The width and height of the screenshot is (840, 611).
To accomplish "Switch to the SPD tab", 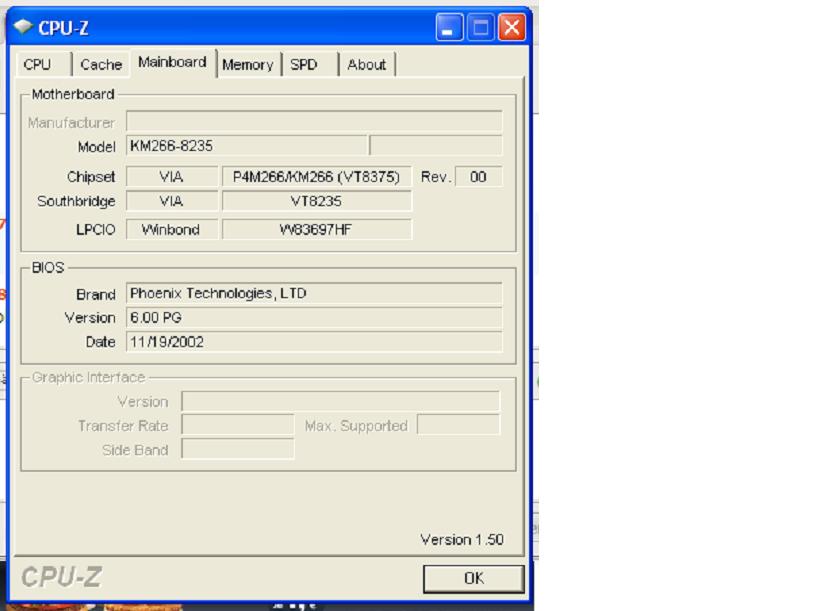I will [310, 65].
